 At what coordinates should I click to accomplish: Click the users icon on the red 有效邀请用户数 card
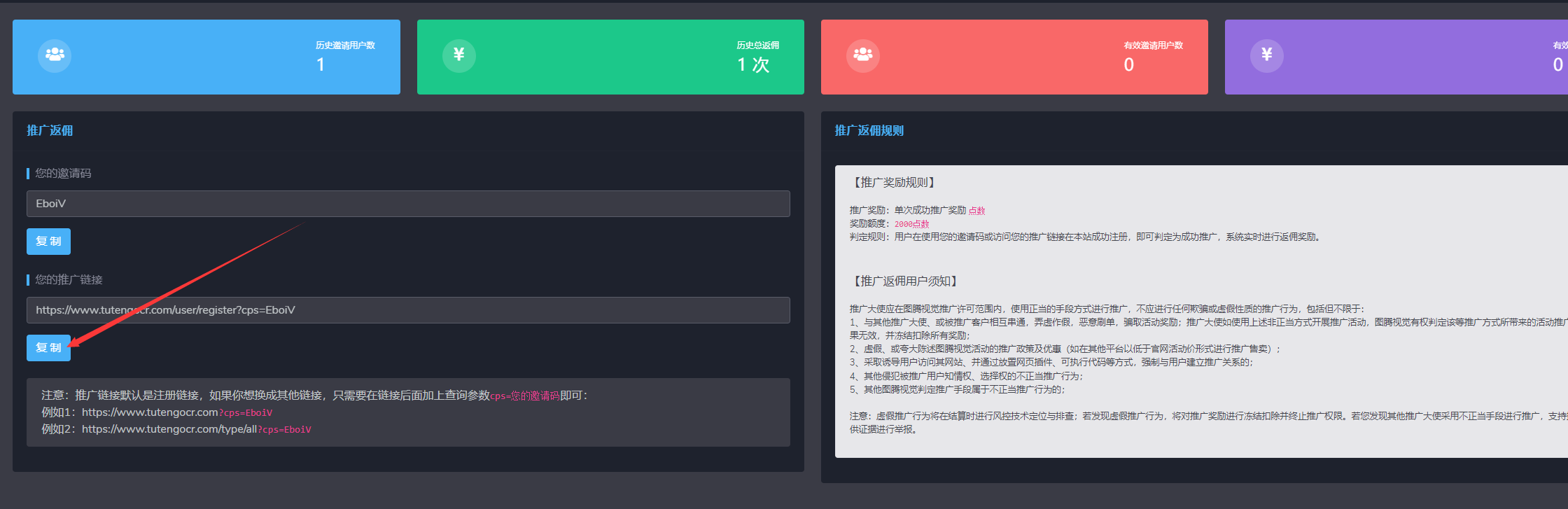pyautogui.click(x=863, y=55)
